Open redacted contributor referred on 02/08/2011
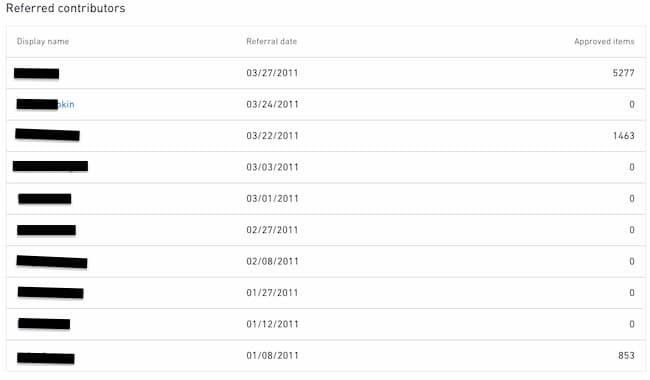This screenshot has width=650, height=380. point(52,262)
